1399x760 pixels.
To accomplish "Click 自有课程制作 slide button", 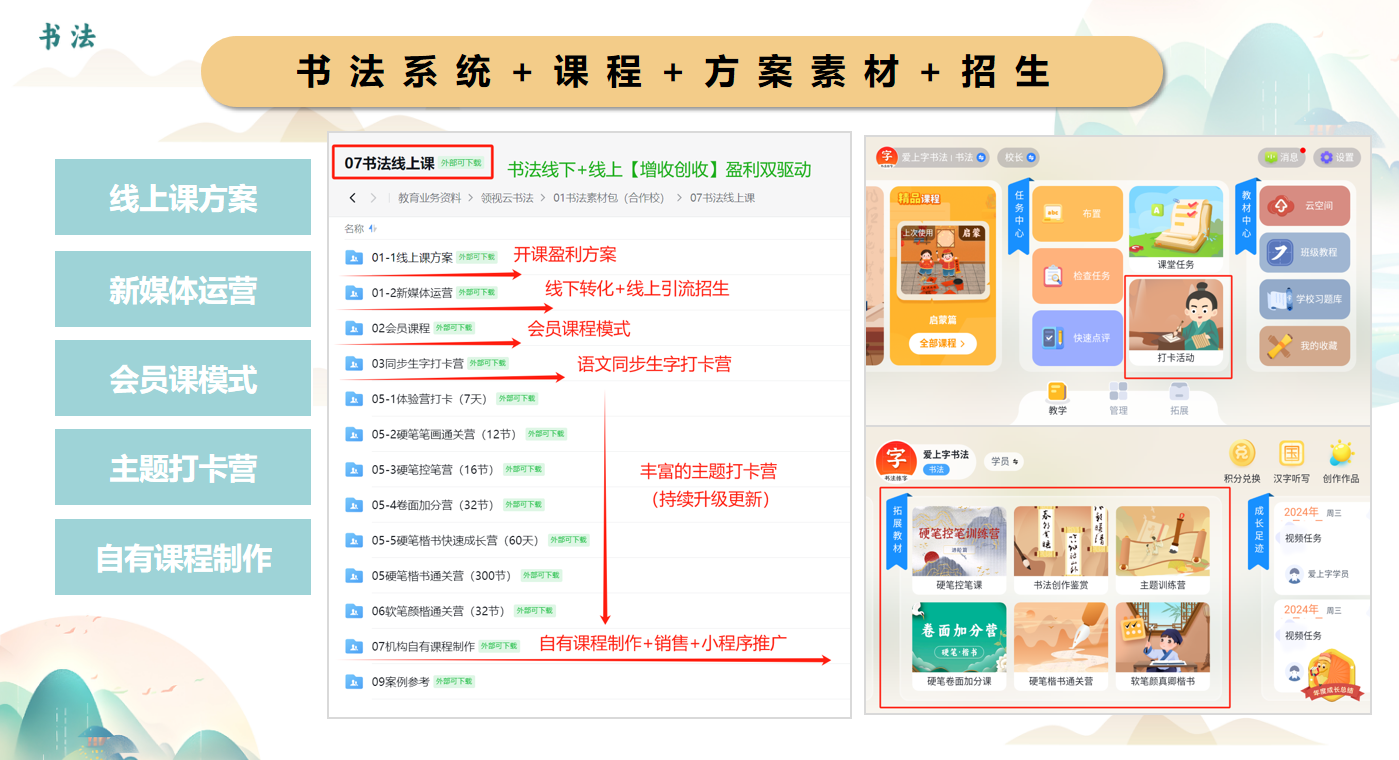I will (183, 557).
